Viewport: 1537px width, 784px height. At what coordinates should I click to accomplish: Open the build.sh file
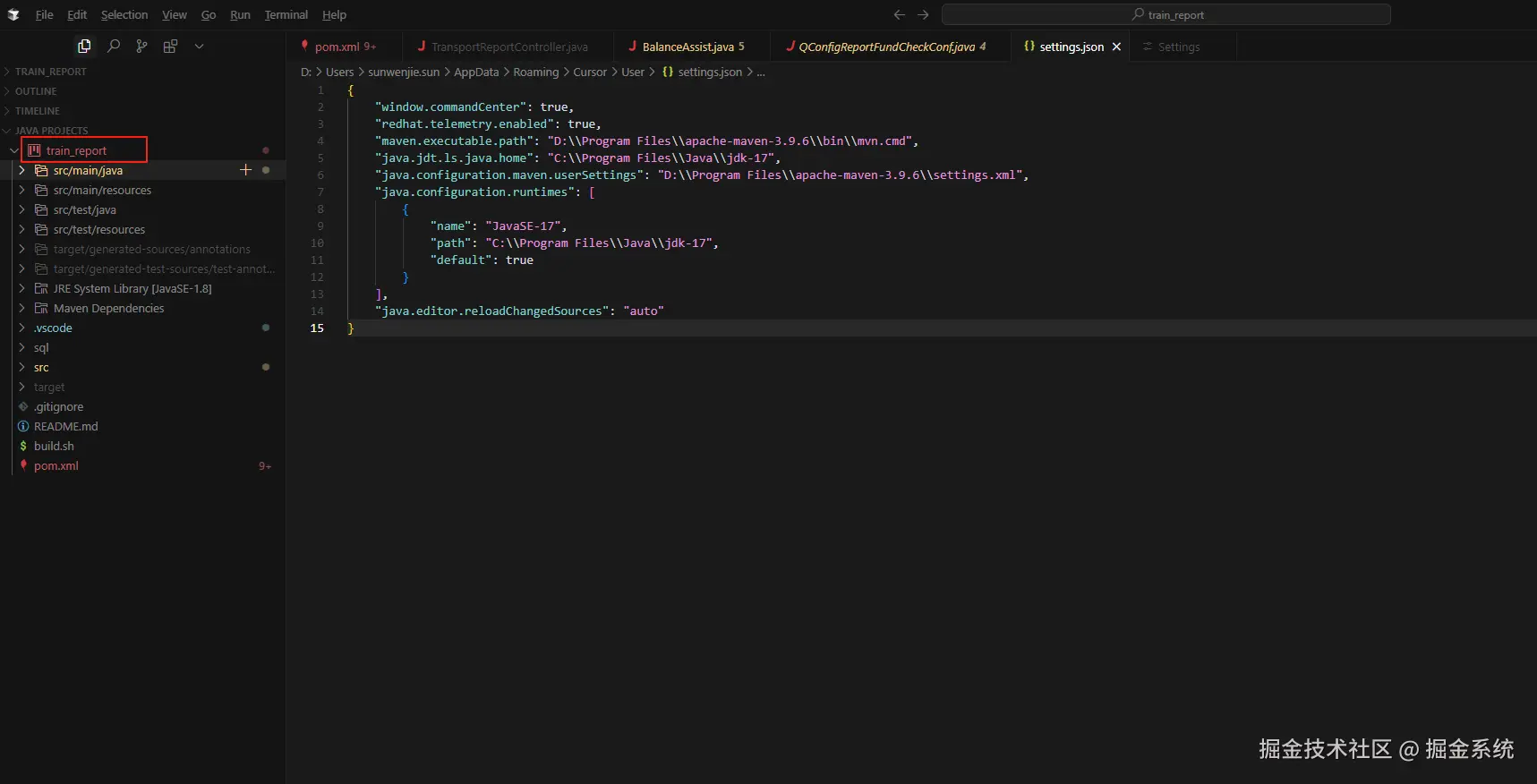54,446
